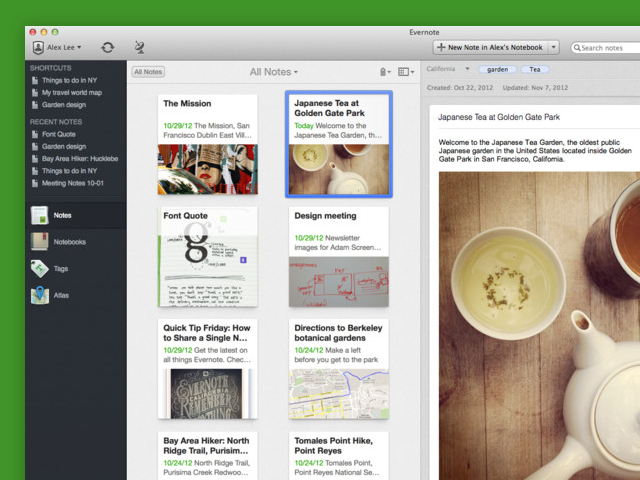Screen dimensions: 640x480
Task: Open the California notebook dropdown arrow
Action: click(467, 69)
